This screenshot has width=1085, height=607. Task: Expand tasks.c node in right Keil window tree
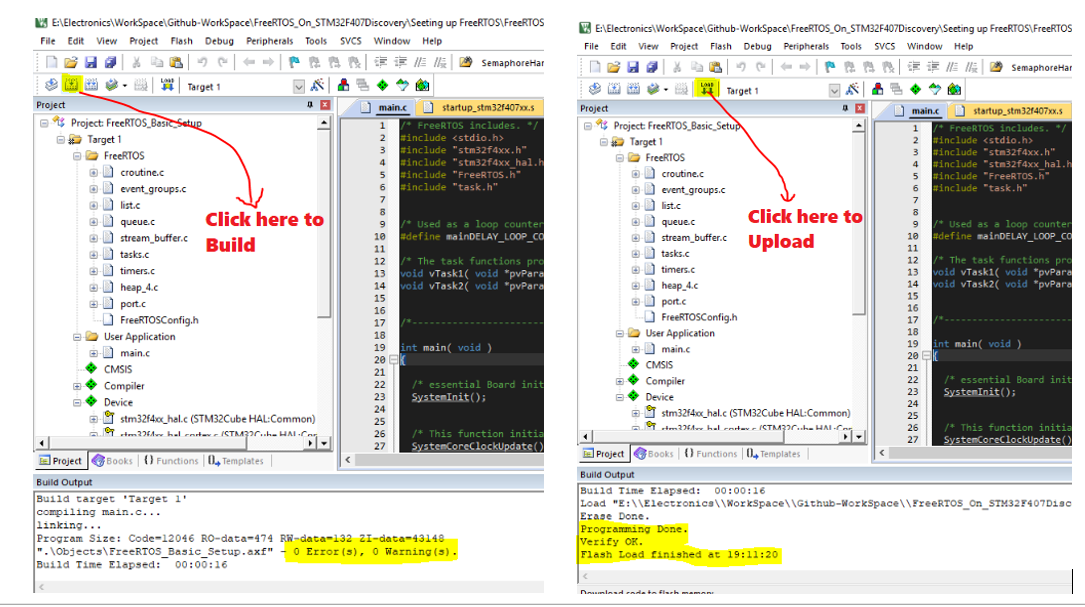[635, 254]
